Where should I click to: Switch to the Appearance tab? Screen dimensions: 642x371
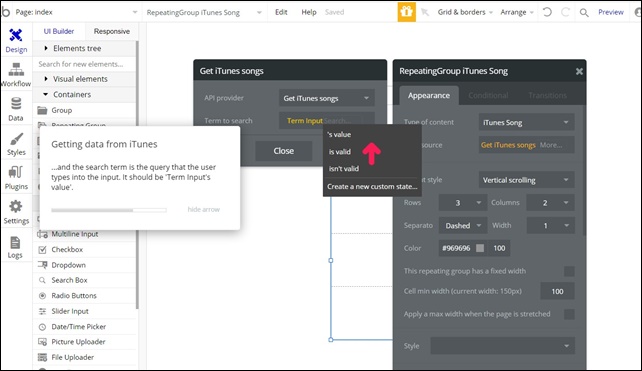pos(429,95)
